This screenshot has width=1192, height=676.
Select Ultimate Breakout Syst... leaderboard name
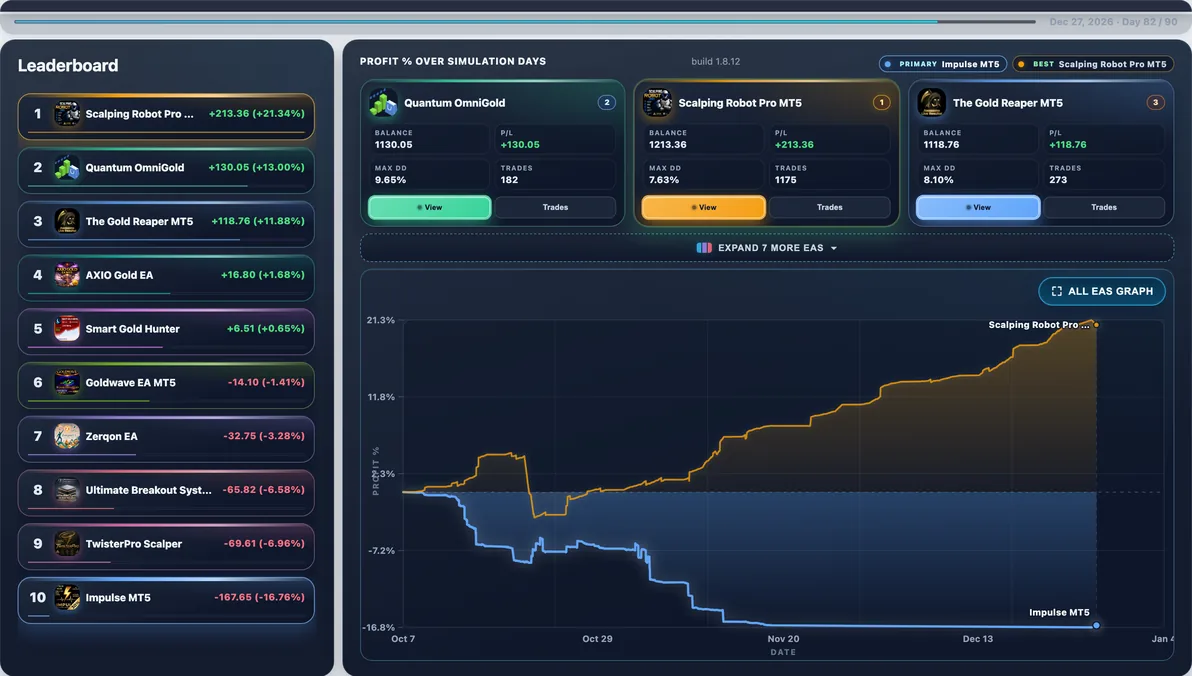[148, 490]
